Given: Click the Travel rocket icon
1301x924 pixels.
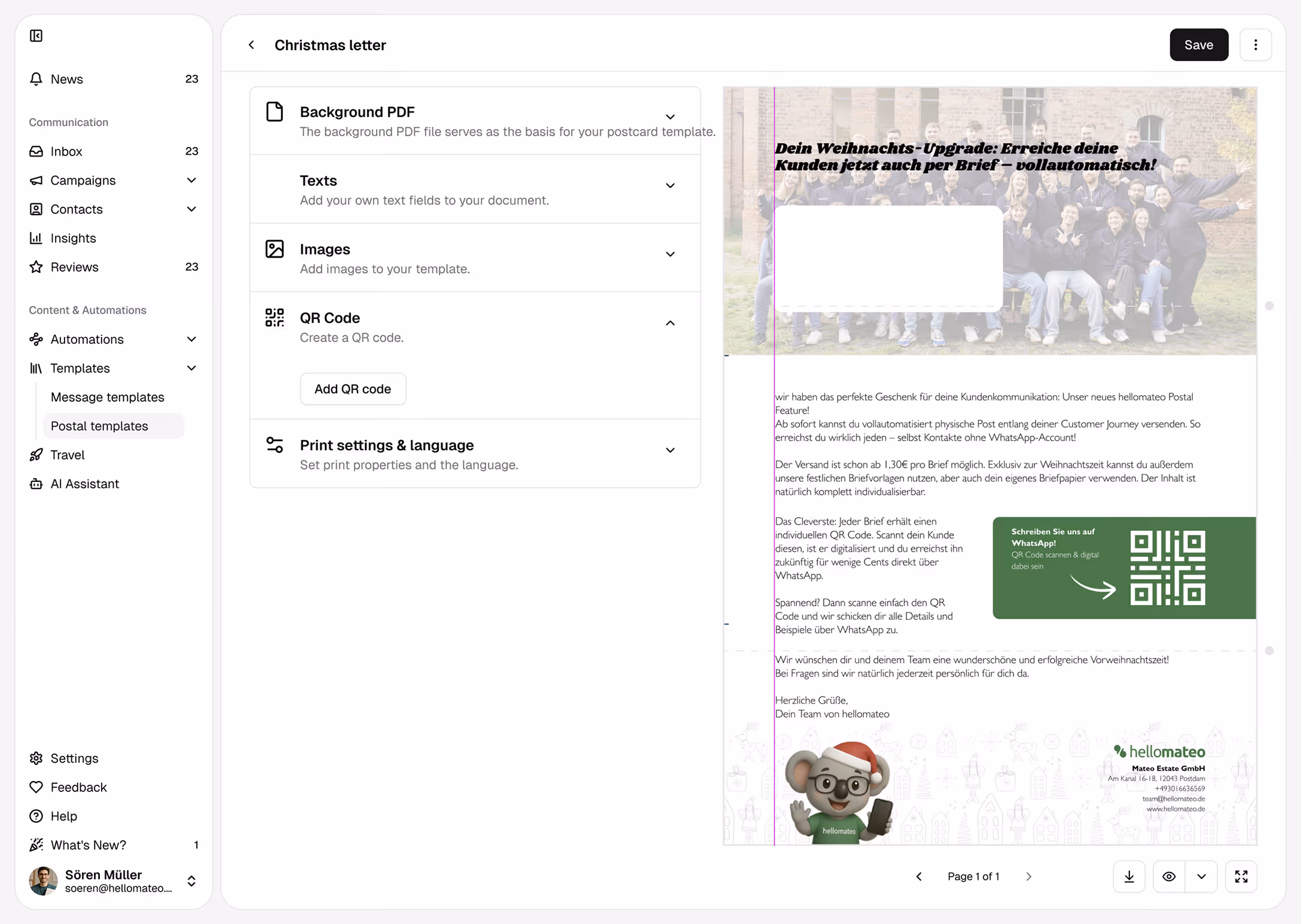Looking at the screenshot, I should (x=36, y=455).
